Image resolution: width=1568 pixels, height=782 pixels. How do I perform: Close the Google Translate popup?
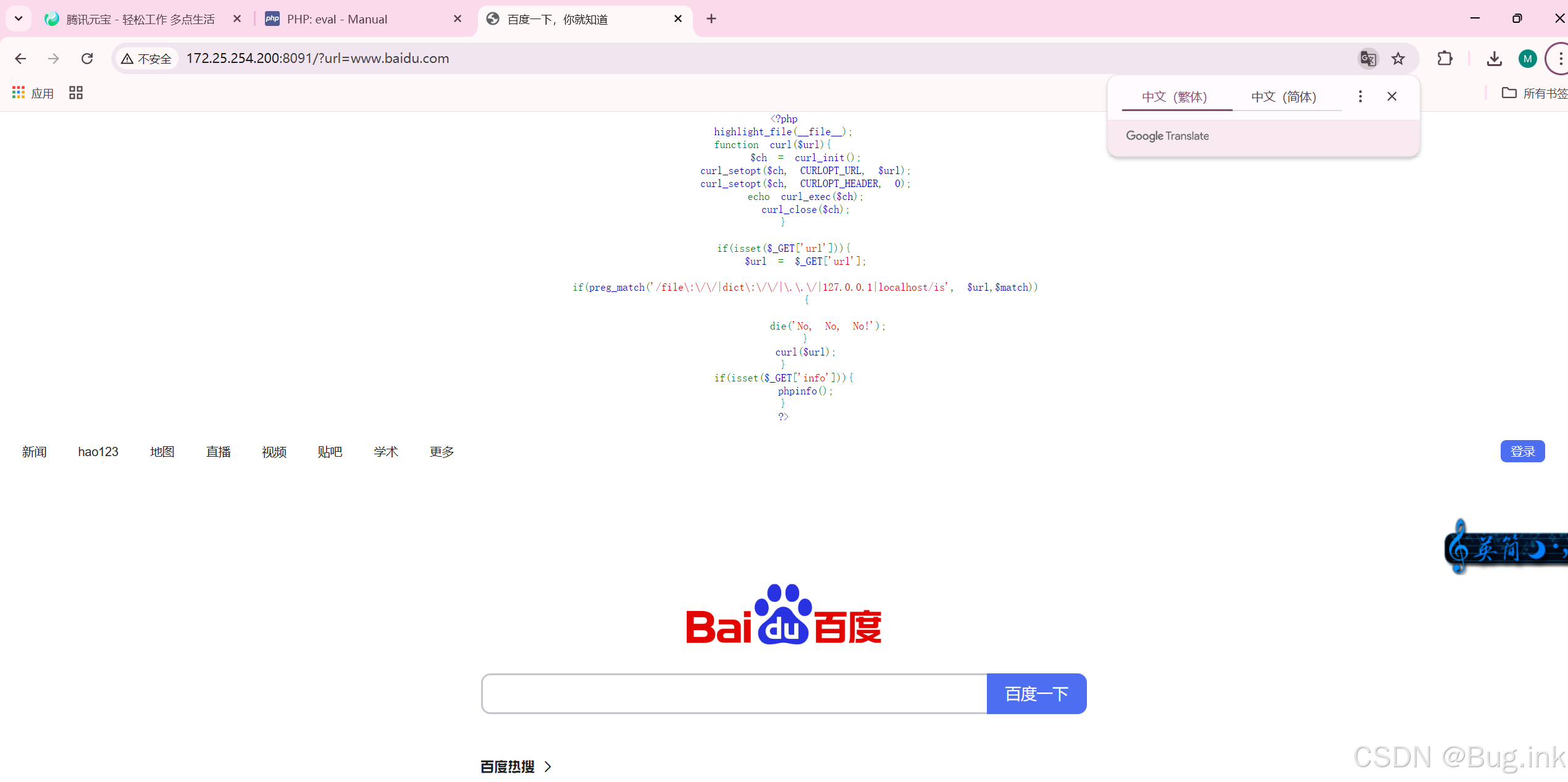pyautogui.click(x=1392, y=96)
